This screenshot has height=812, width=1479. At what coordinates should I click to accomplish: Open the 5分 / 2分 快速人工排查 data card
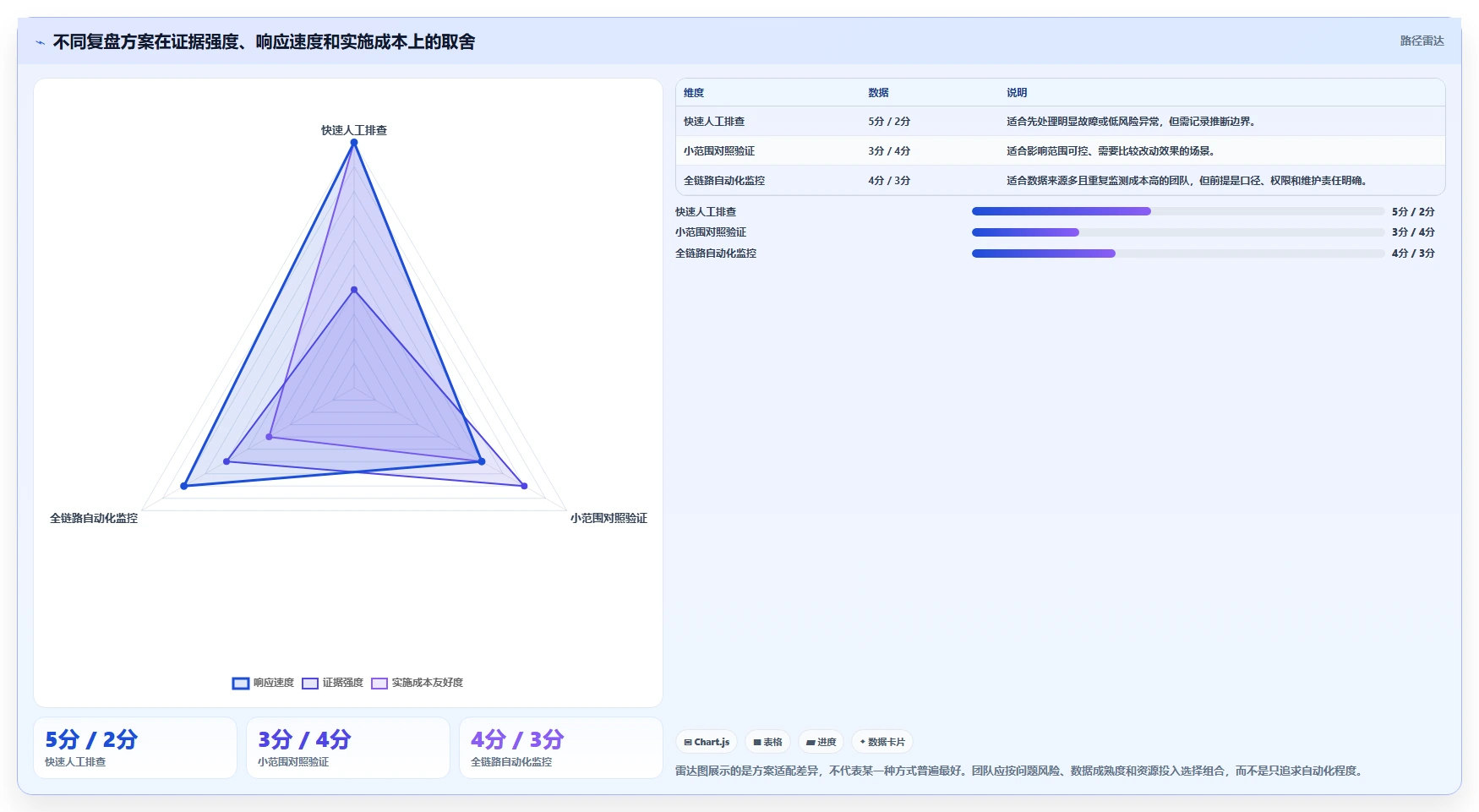135,748
